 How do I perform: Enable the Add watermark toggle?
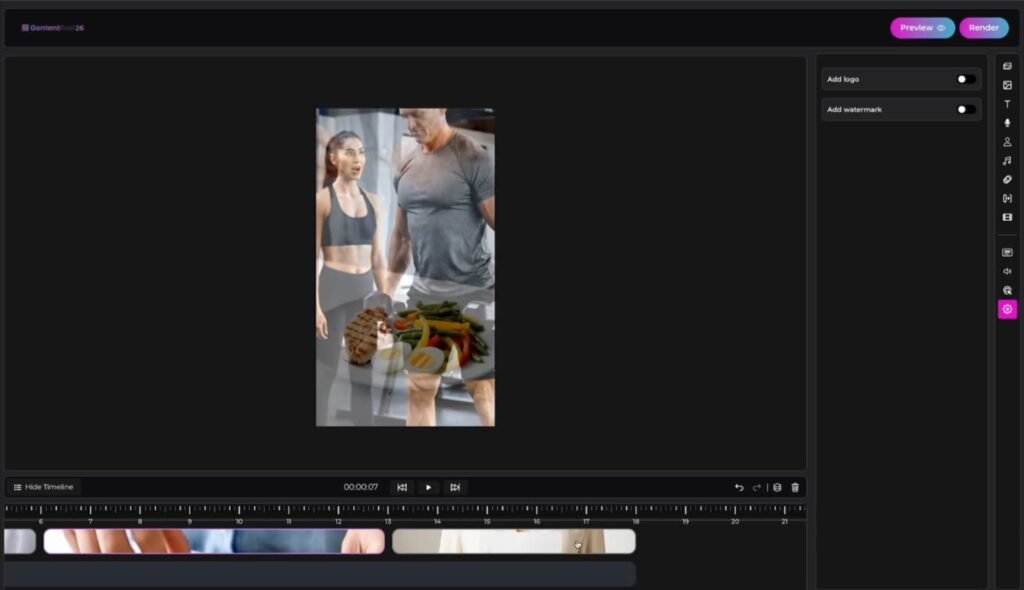pos(962,109)
